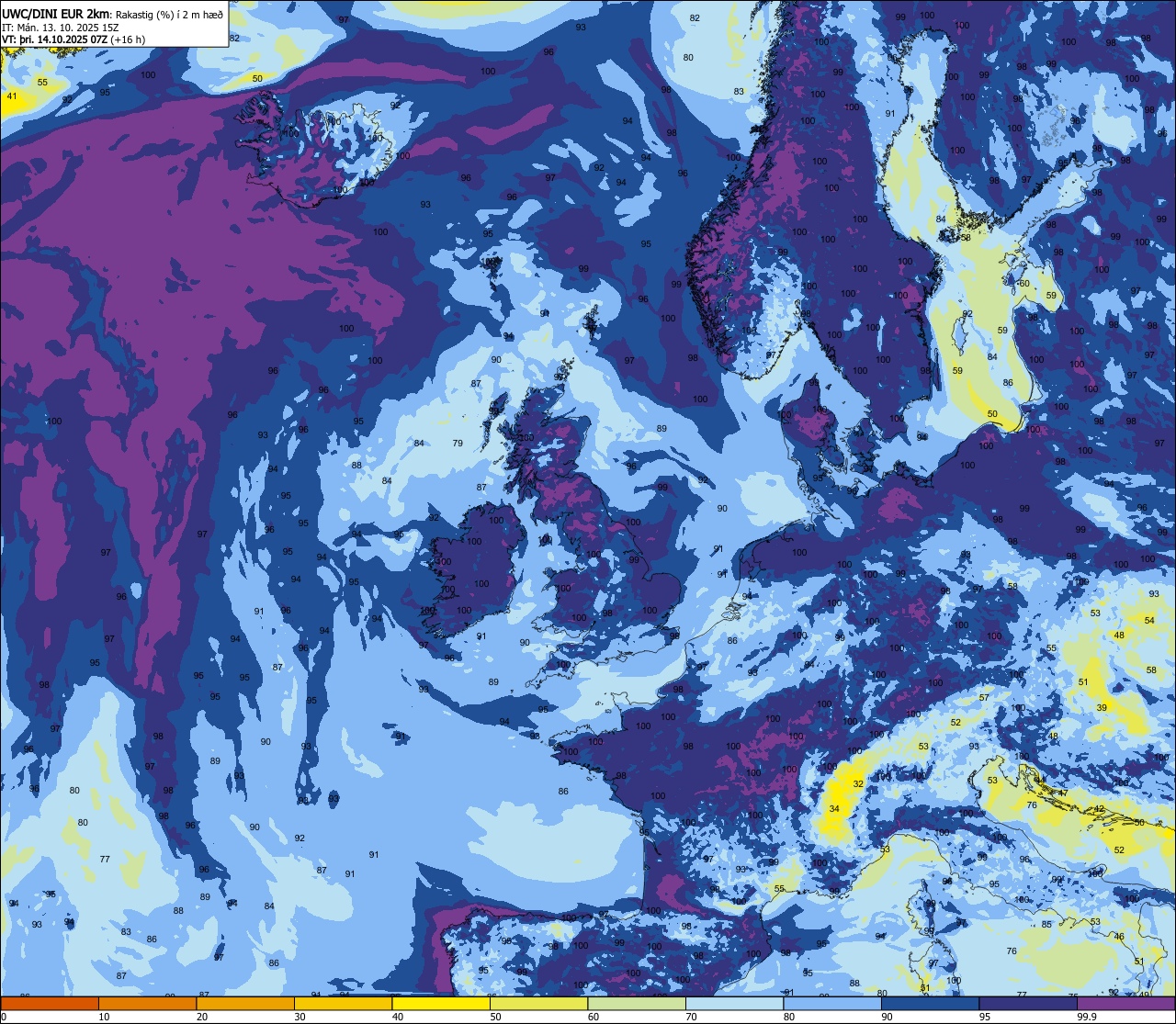The height and width of the screenshot is (1024, 1176).
Task: Click the legend tick label '99.9'
Action: [1087, 1016]
